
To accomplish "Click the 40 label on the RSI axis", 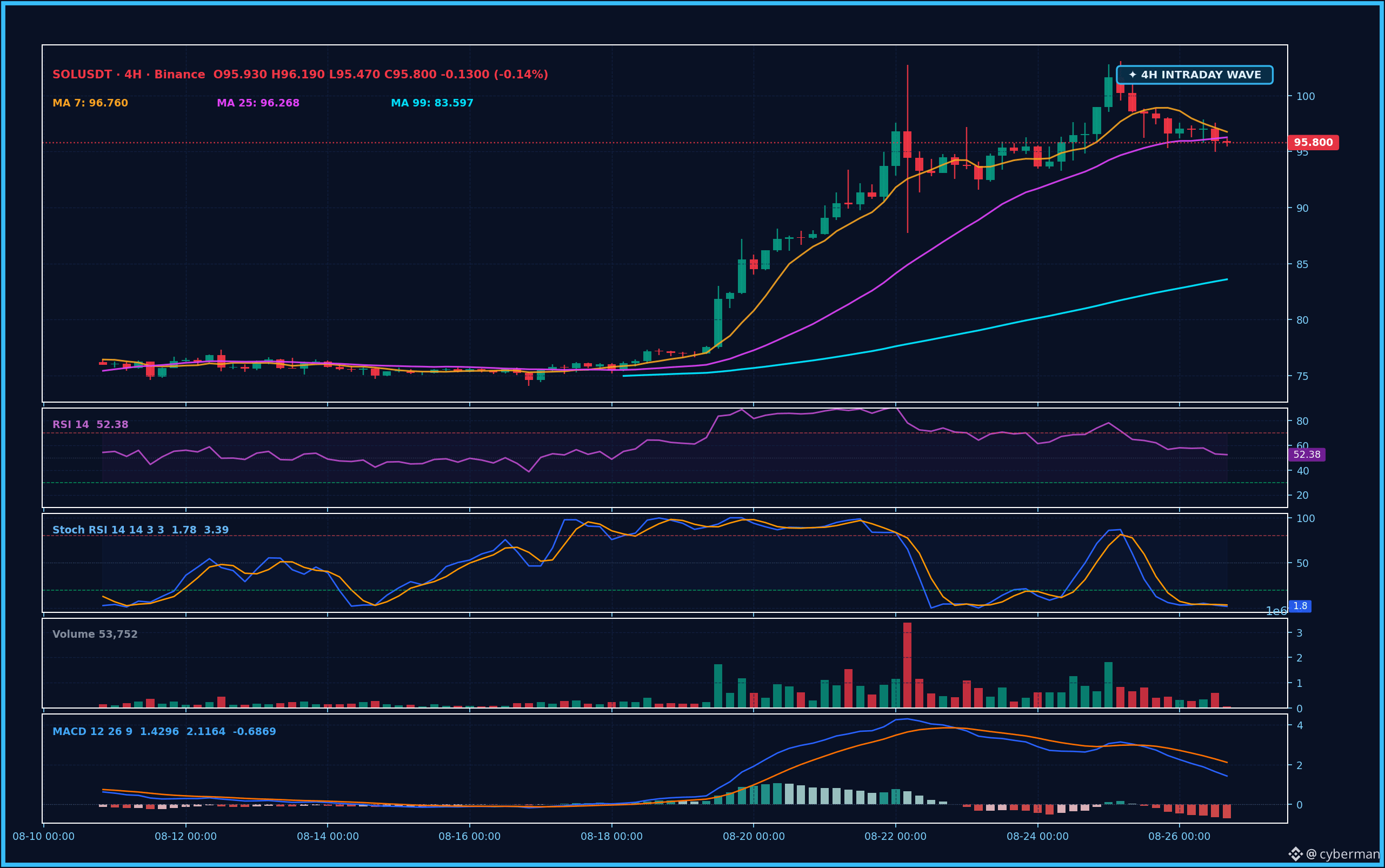I will click(x=1302, y=471).
